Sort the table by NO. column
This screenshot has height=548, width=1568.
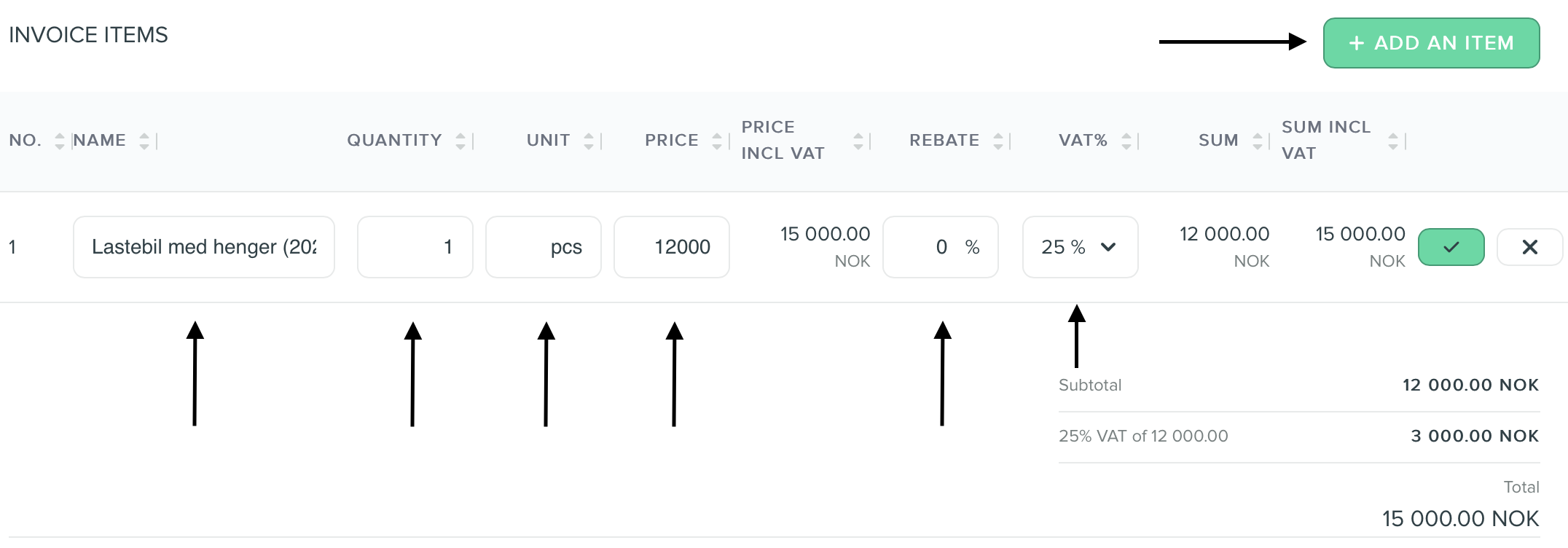point(60,141)
